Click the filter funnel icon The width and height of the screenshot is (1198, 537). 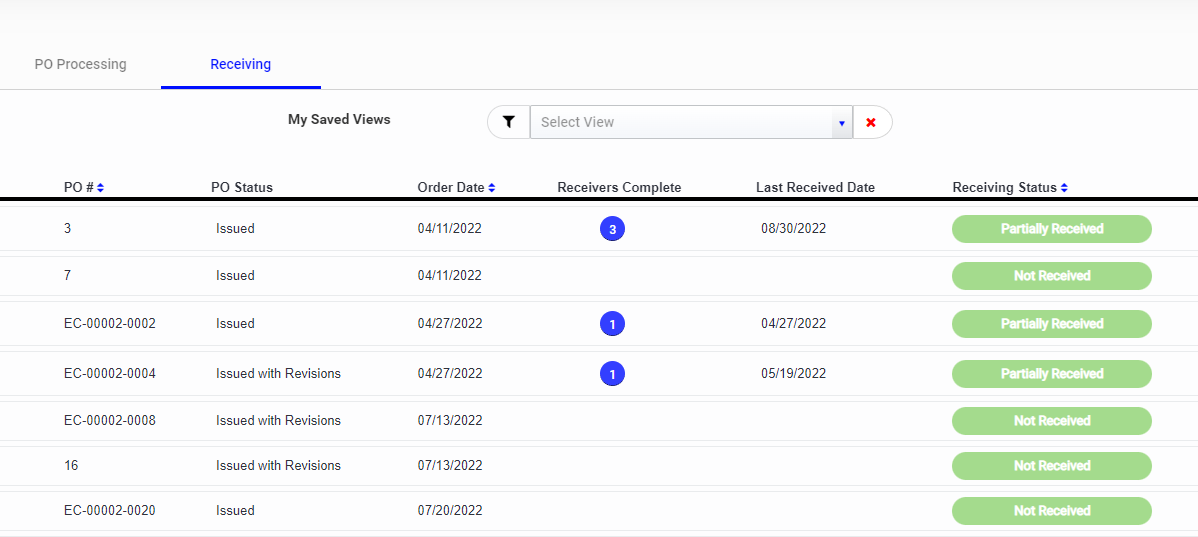pyautogui.click(x=509, y=122)
